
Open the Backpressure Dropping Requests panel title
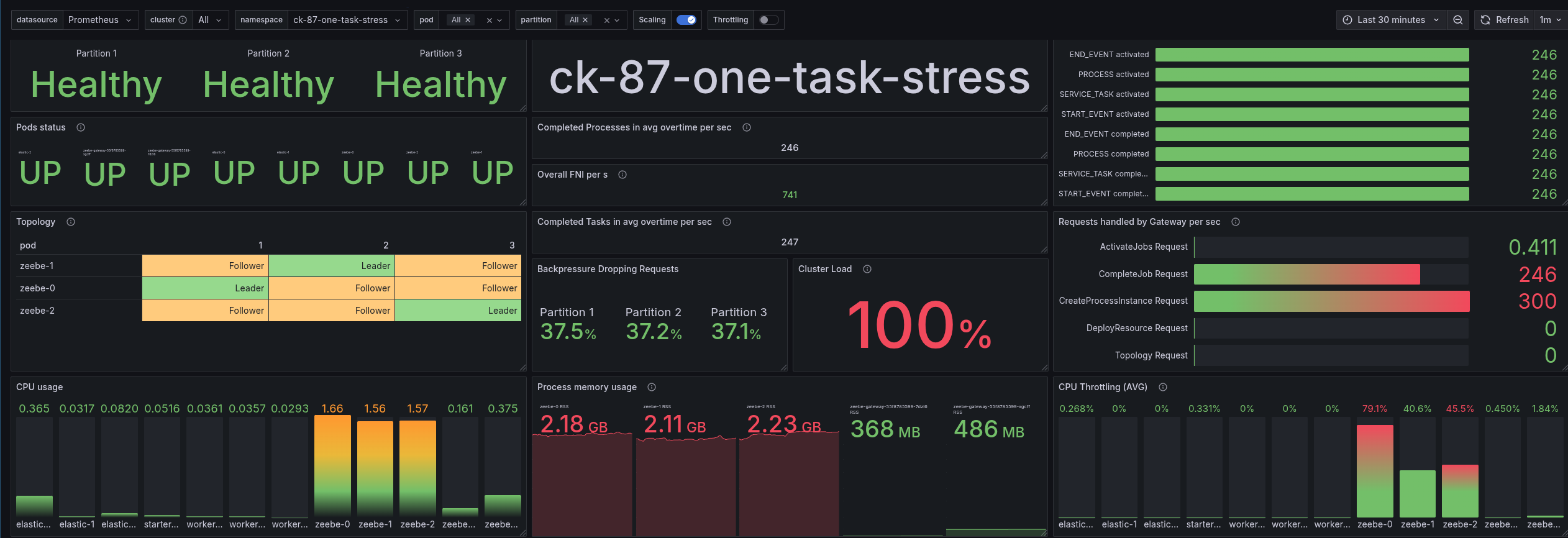point(608,269)
